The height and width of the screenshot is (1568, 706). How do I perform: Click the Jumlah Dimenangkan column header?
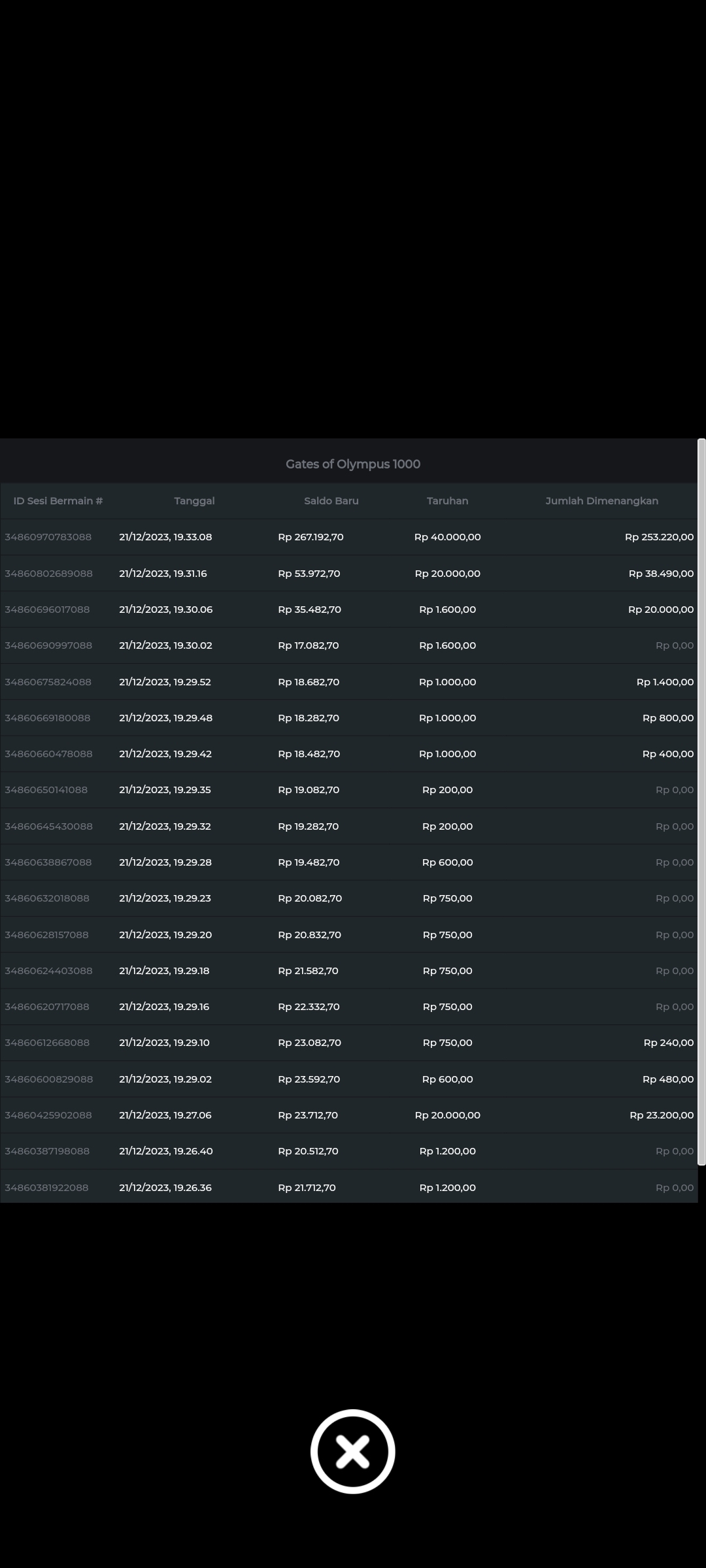(601, 500)
